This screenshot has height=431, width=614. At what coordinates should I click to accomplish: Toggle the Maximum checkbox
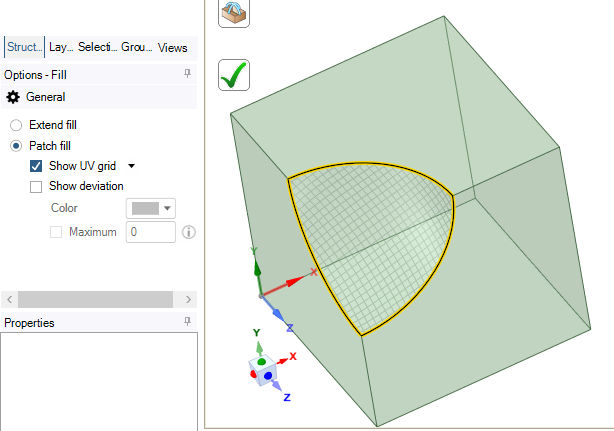[56, 232]
